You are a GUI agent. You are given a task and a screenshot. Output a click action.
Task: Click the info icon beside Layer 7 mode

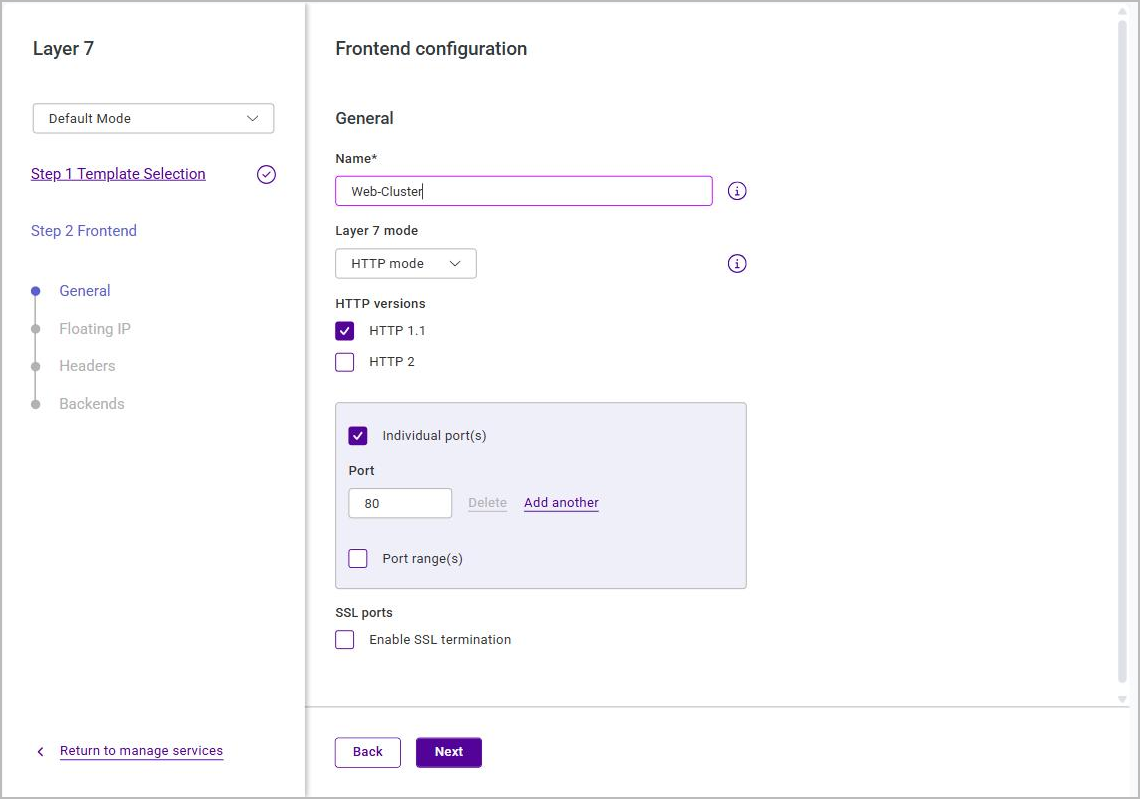pyautogui.click(x=736, y=263)
